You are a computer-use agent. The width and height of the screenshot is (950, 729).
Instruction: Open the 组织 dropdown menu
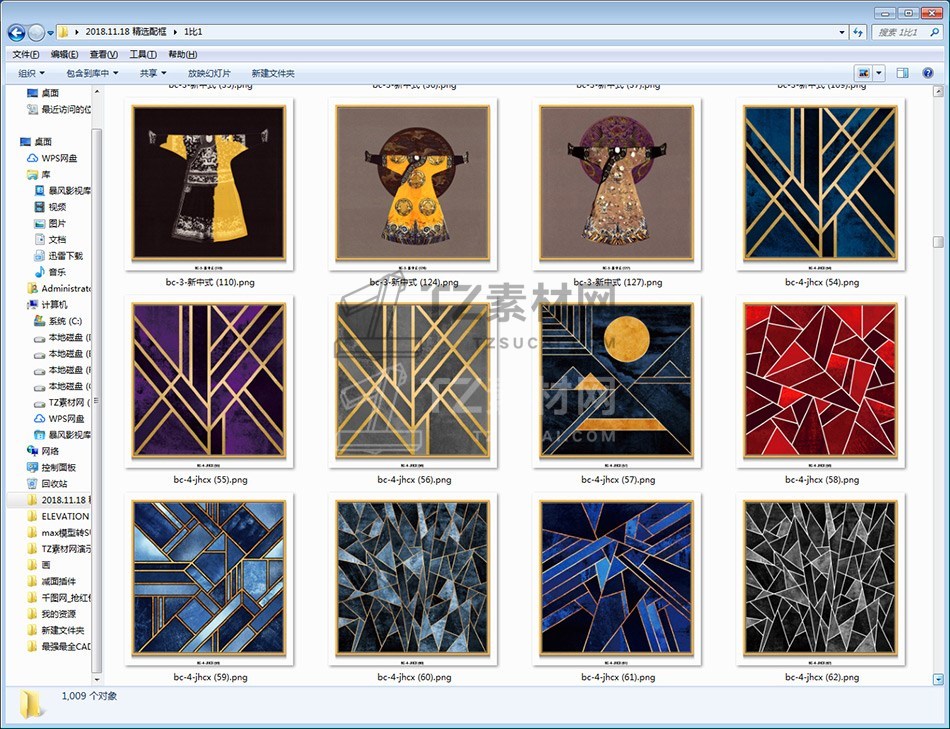(31, 73)
